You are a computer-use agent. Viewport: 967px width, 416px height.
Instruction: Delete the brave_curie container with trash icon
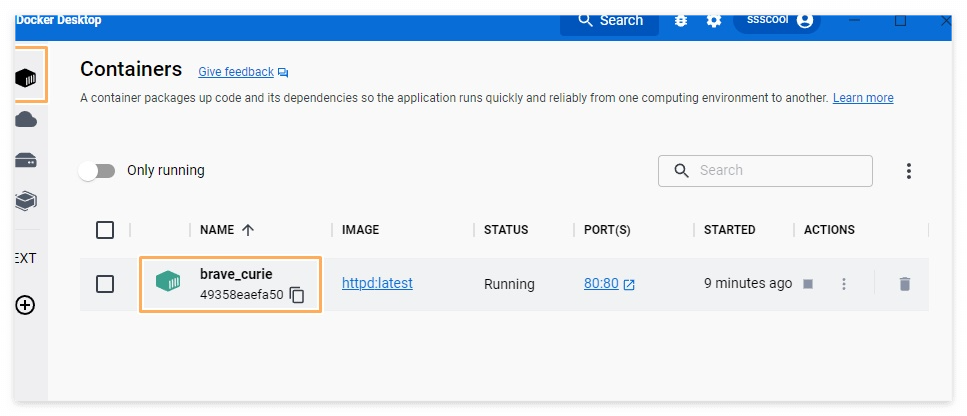905,284
